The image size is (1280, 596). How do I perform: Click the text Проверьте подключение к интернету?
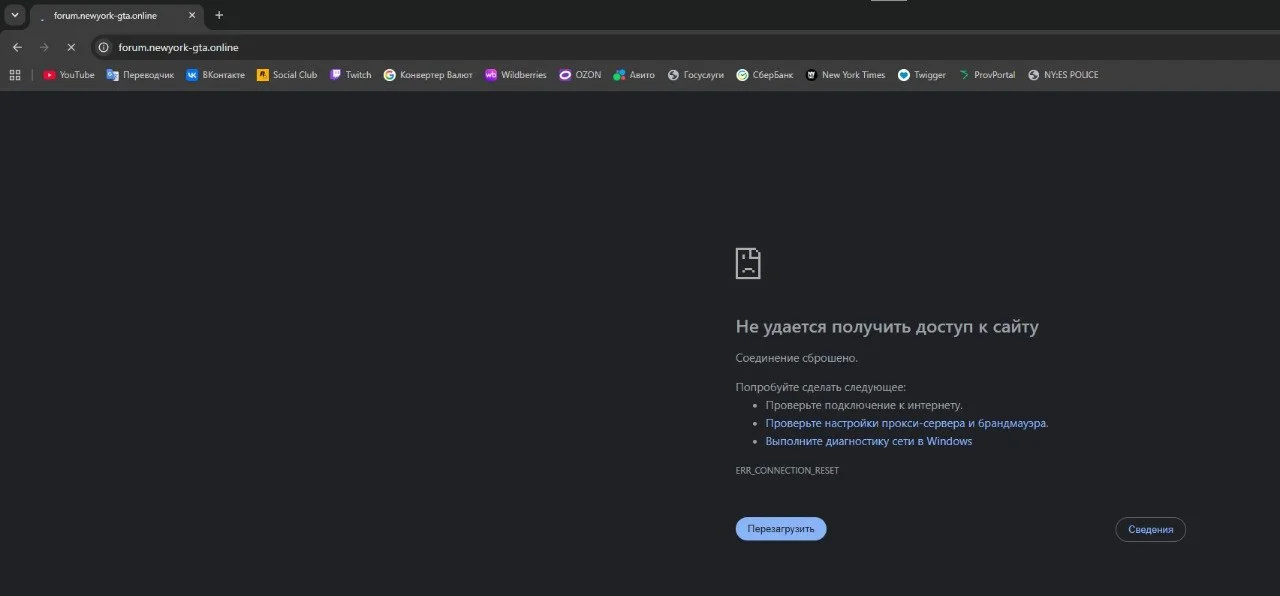coord(864,405)
